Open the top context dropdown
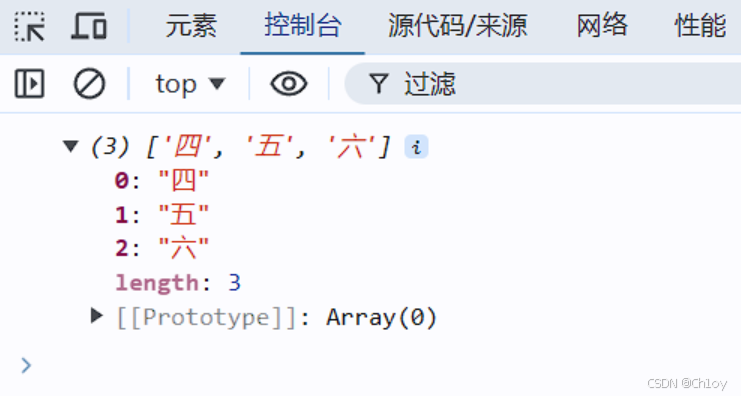The image size is (741, 396). click(x=190, y=84)
